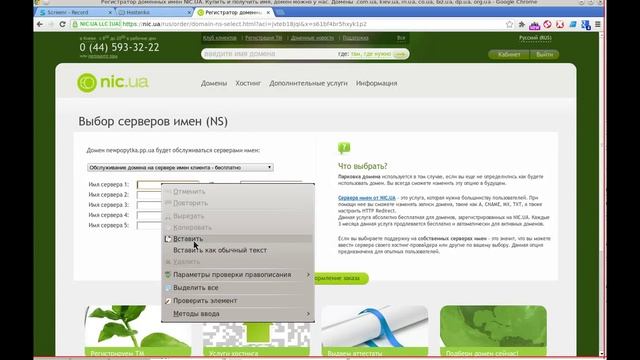Viewport: 640px width, 360px height.
Task: Click the domain name search box
Action: [269, 54]
